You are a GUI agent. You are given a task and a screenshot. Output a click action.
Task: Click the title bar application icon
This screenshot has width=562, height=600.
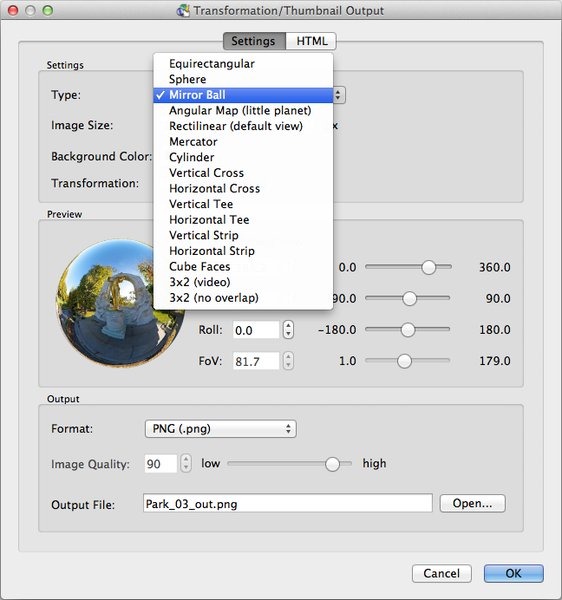click(x=183, y=11)
